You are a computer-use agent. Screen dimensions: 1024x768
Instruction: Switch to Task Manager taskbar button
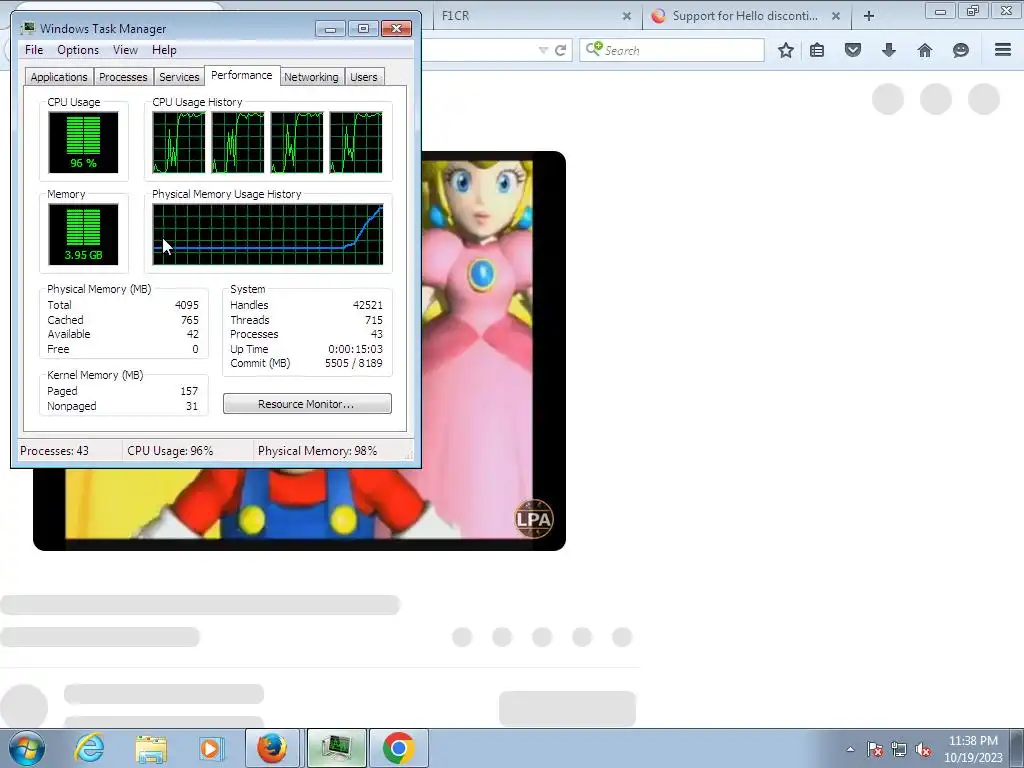[337, 748]
